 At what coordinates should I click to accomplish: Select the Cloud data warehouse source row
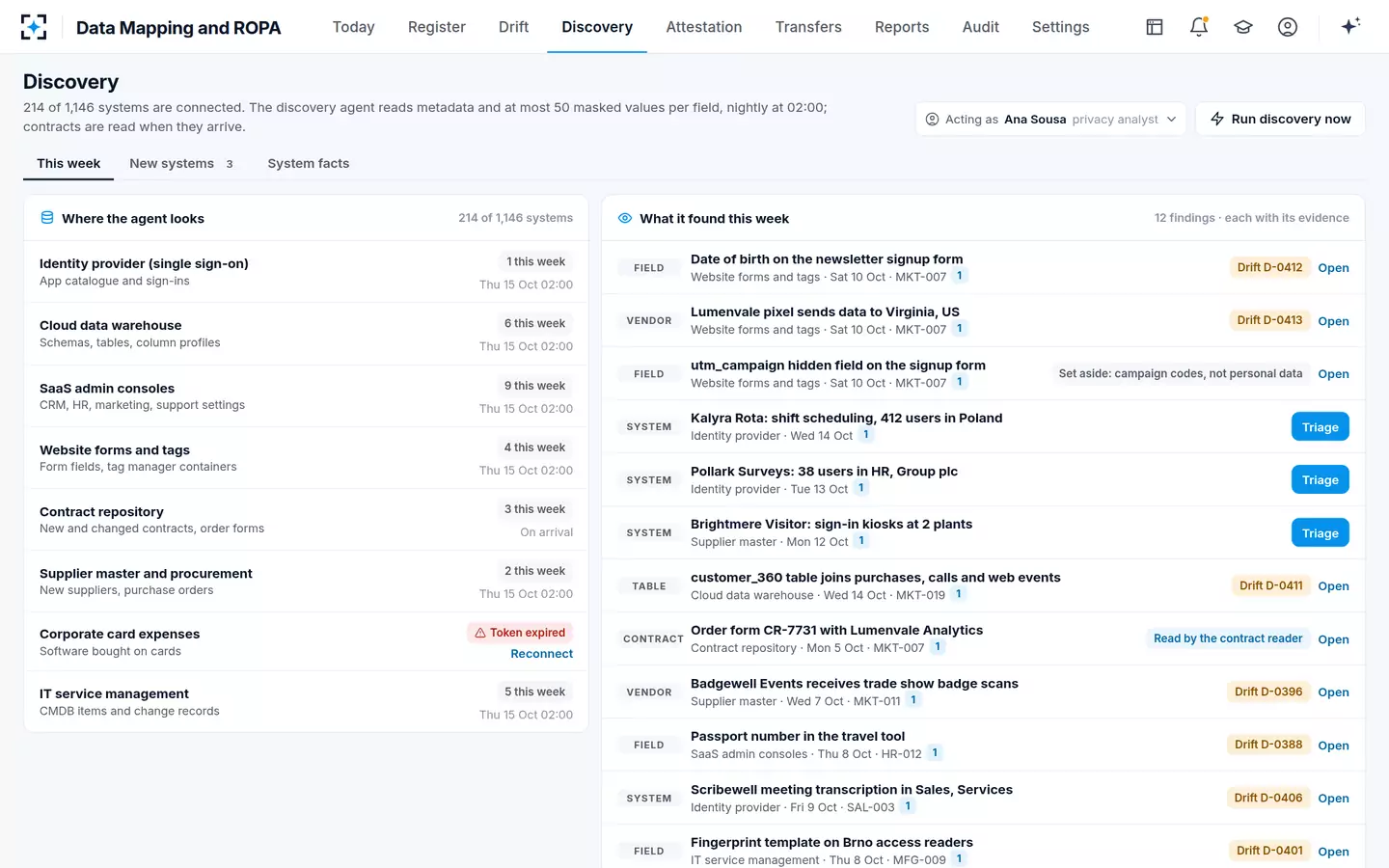pyautogui.click(x=306, y=334)
